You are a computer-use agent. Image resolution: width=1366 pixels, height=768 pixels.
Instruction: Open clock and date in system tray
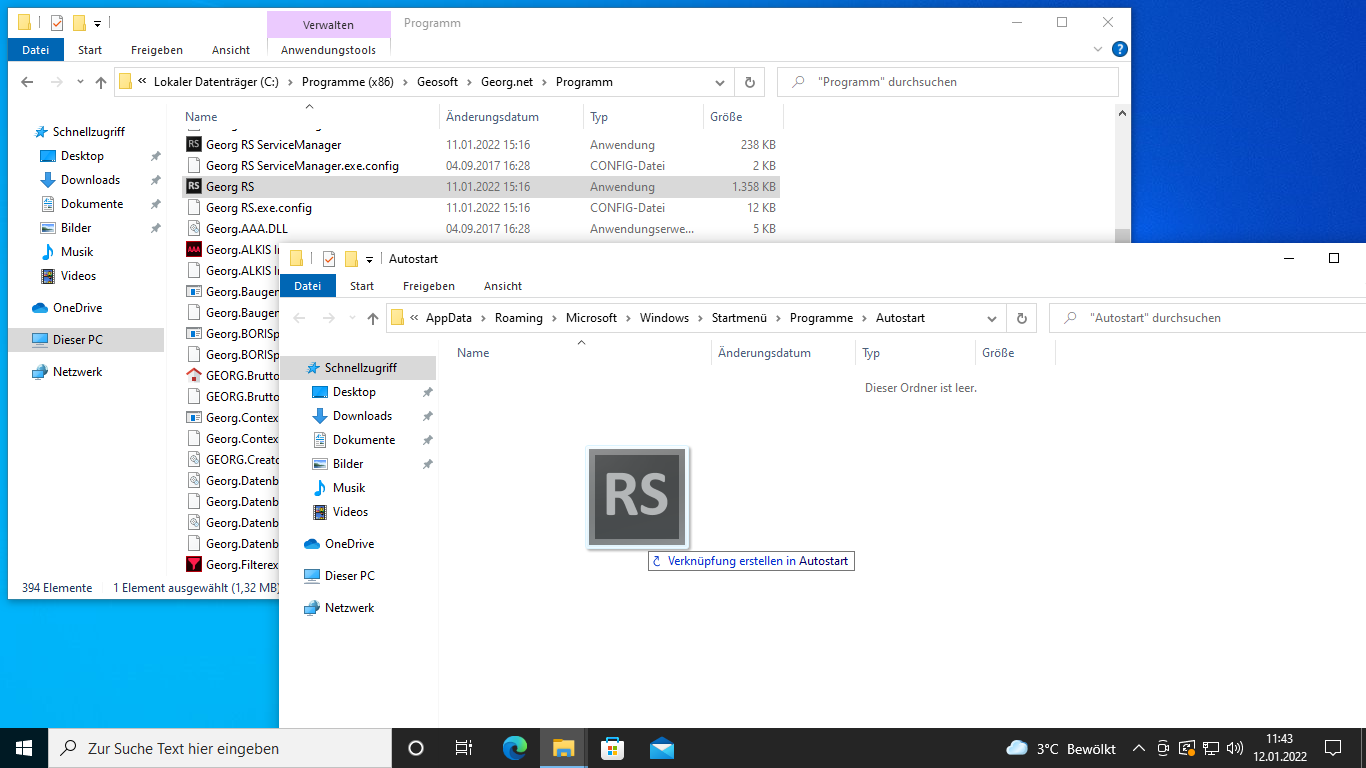pos(1279,748)
